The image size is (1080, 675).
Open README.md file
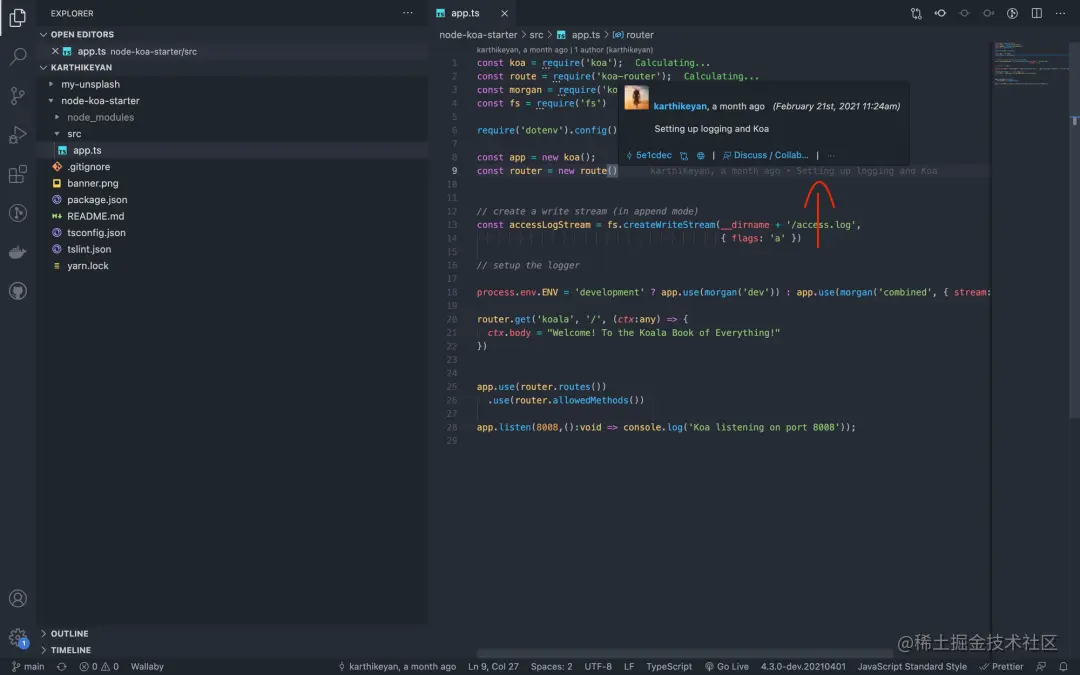pos(96,216)
